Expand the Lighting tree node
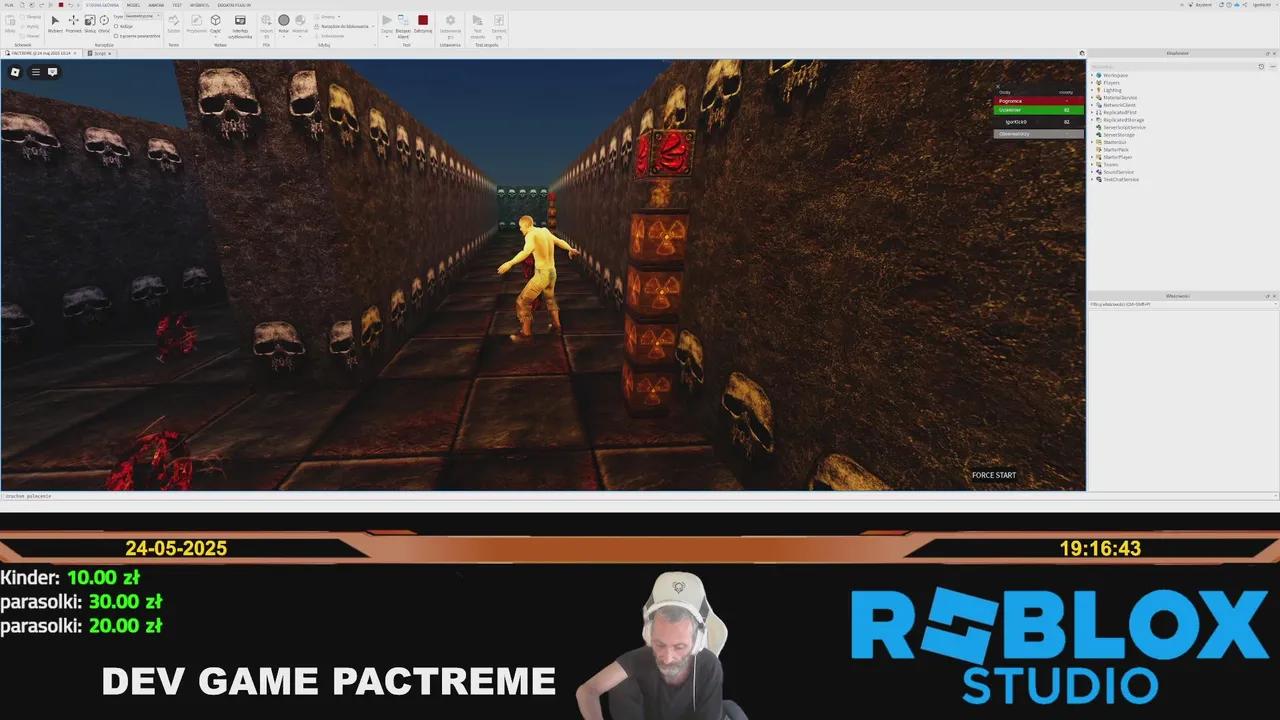Screen dimensions: 1280x720 [1092, 90]
